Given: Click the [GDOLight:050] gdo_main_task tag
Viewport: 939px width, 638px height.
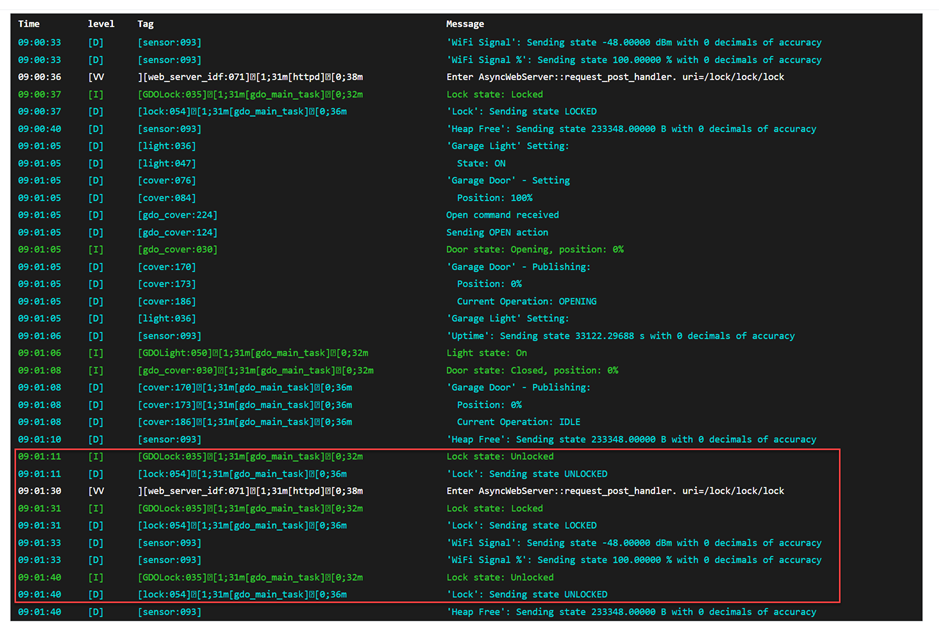Looking at the screenshot, I should (x=253, y=353).
